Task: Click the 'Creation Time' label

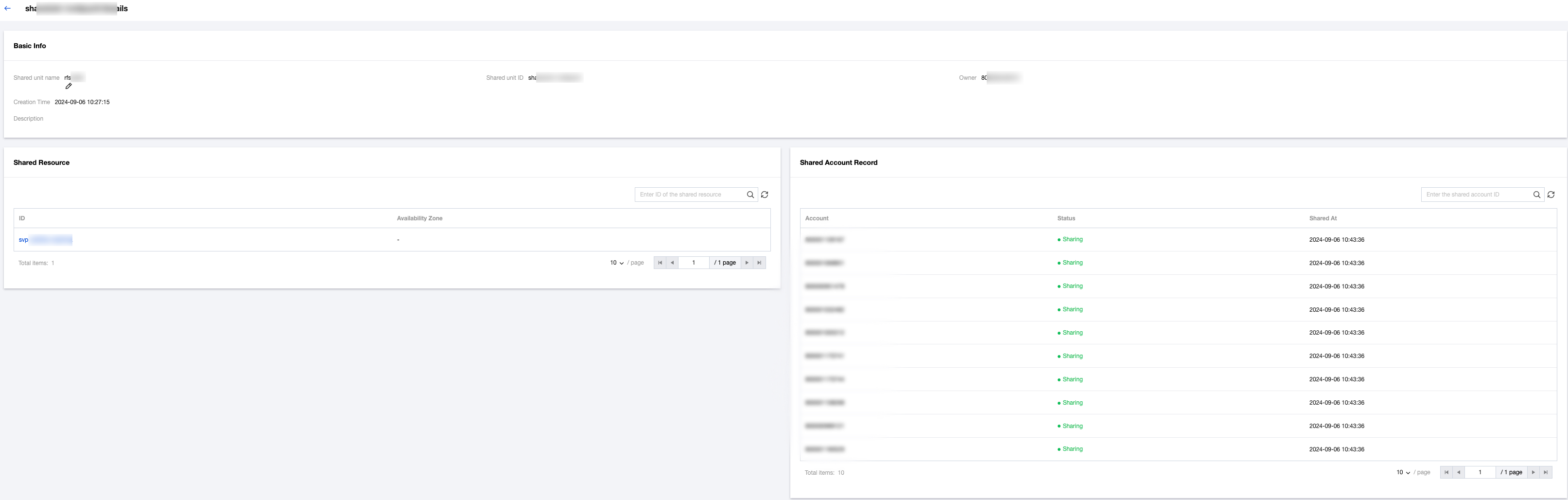Action: tap(32, 102)
